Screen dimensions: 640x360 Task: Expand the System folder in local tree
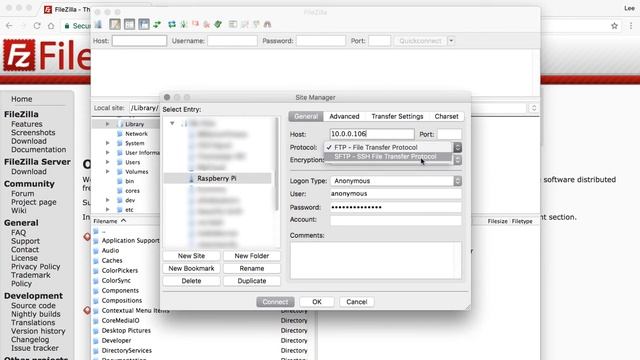pyautogui.click(x=107, y=143)
